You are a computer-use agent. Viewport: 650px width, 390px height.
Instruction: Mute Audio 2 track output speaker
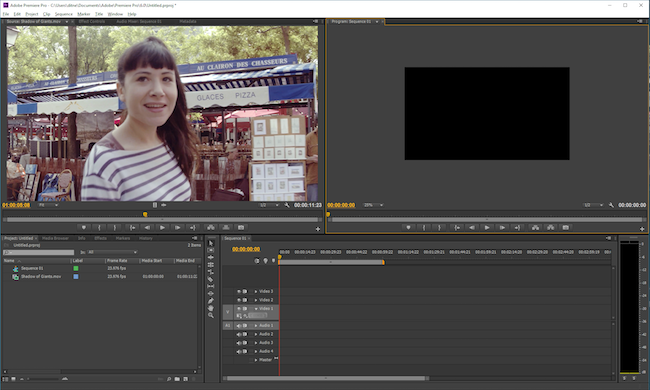click(x=239, y=334)
